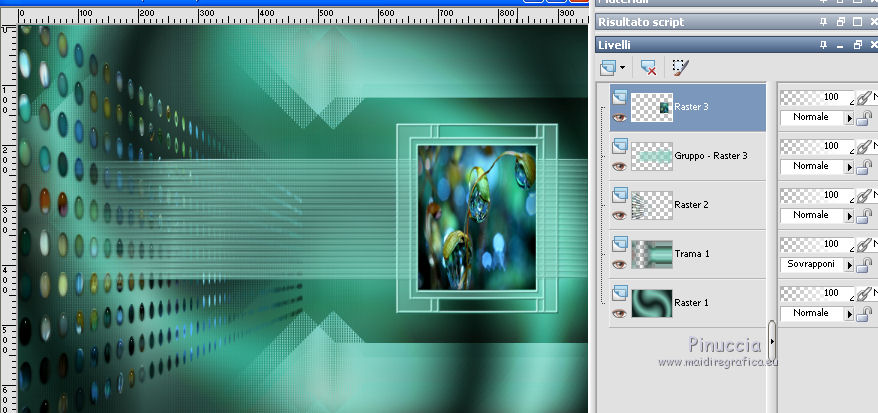Click the link chain icon for Raster 2
This screenshot has height=413, width=878.
tap(864, 196)
